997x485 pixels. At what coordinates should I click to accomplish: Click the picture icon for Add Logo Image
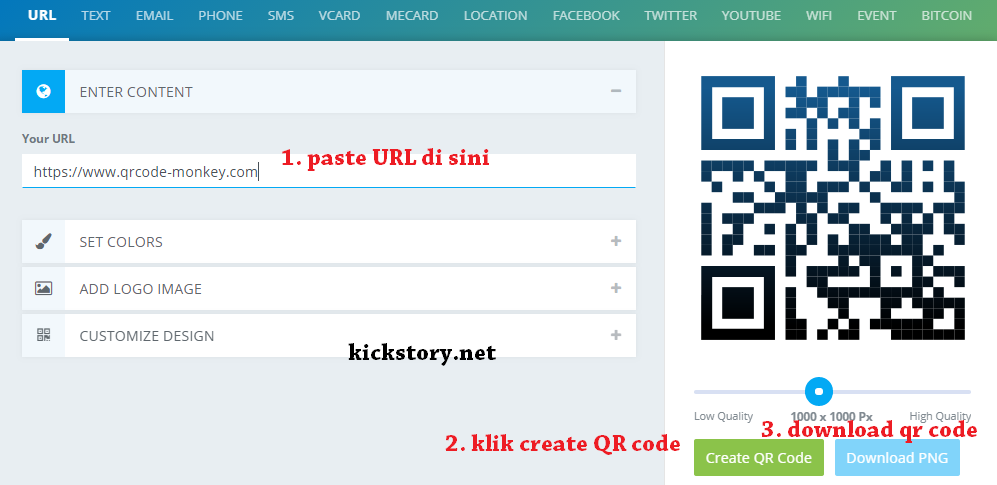pyautogui.click(x=43, y=289)
